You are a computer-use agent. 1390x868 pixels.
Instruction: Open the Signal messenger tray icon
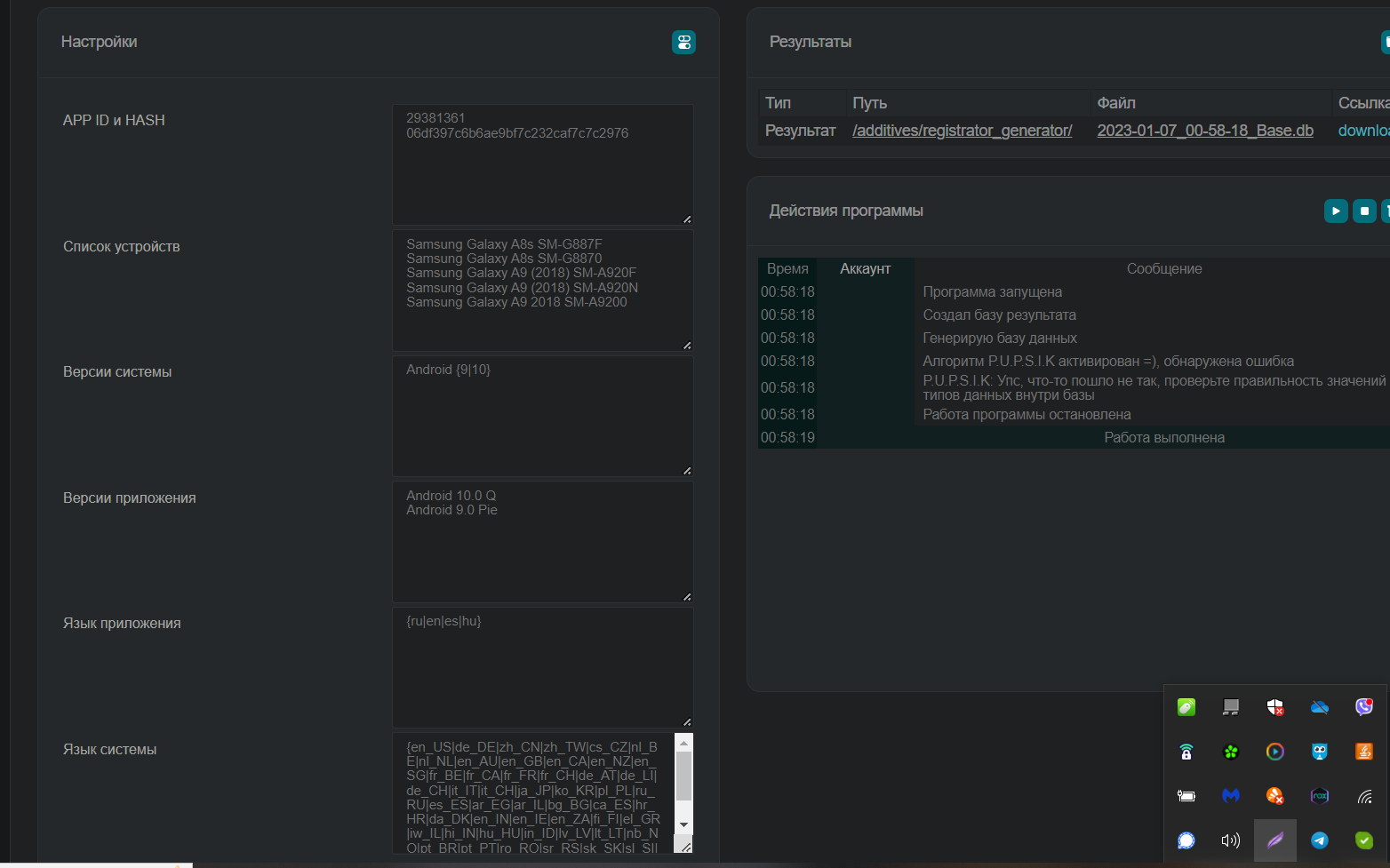click(1186, 840)
